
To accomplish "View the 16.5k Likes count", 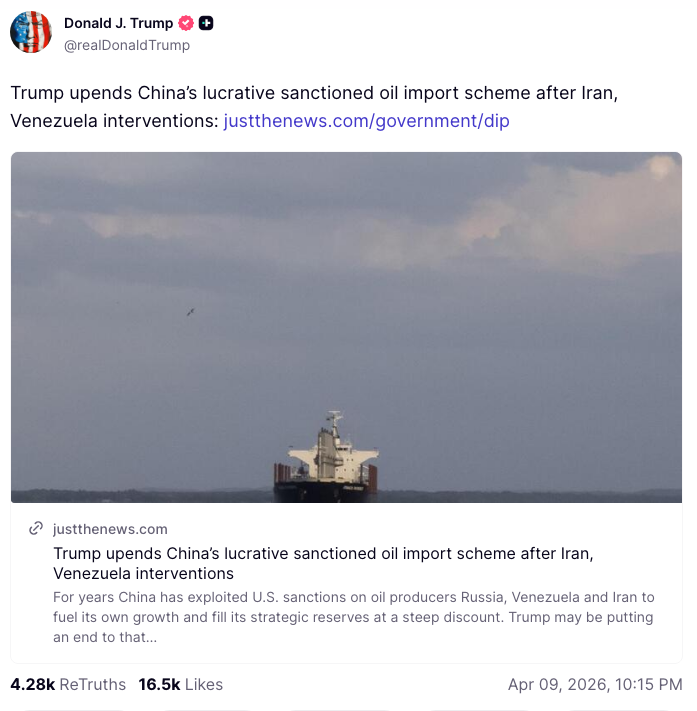I will tap(159, 684).
